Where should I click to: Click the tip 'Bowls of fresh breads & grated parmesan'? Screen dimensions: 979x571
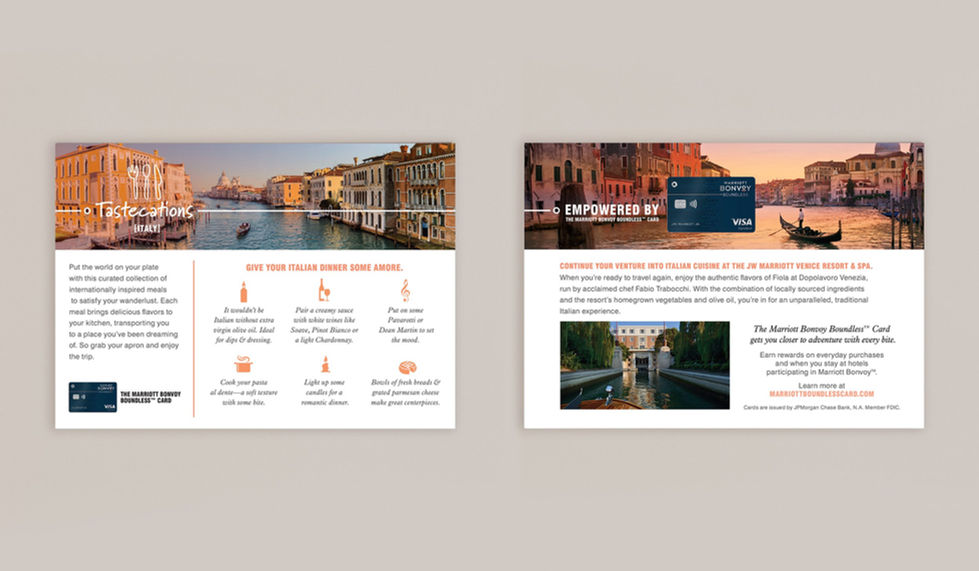[x=406, y=393]
